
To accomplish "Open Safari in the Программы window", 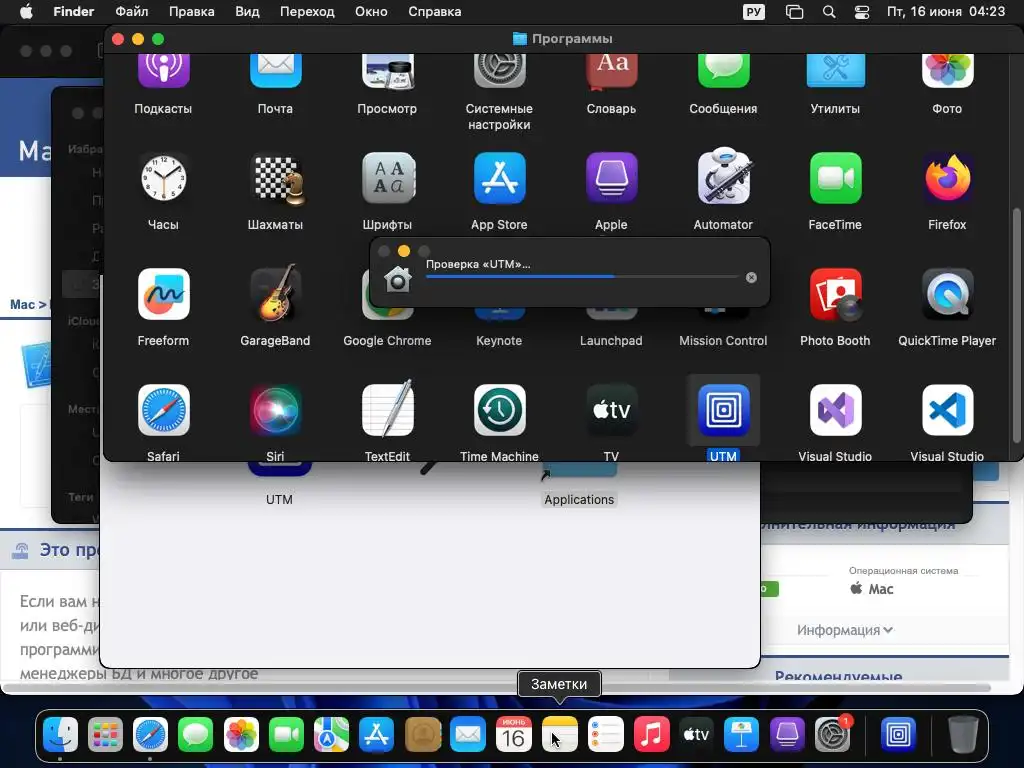I will coord(163,410).
